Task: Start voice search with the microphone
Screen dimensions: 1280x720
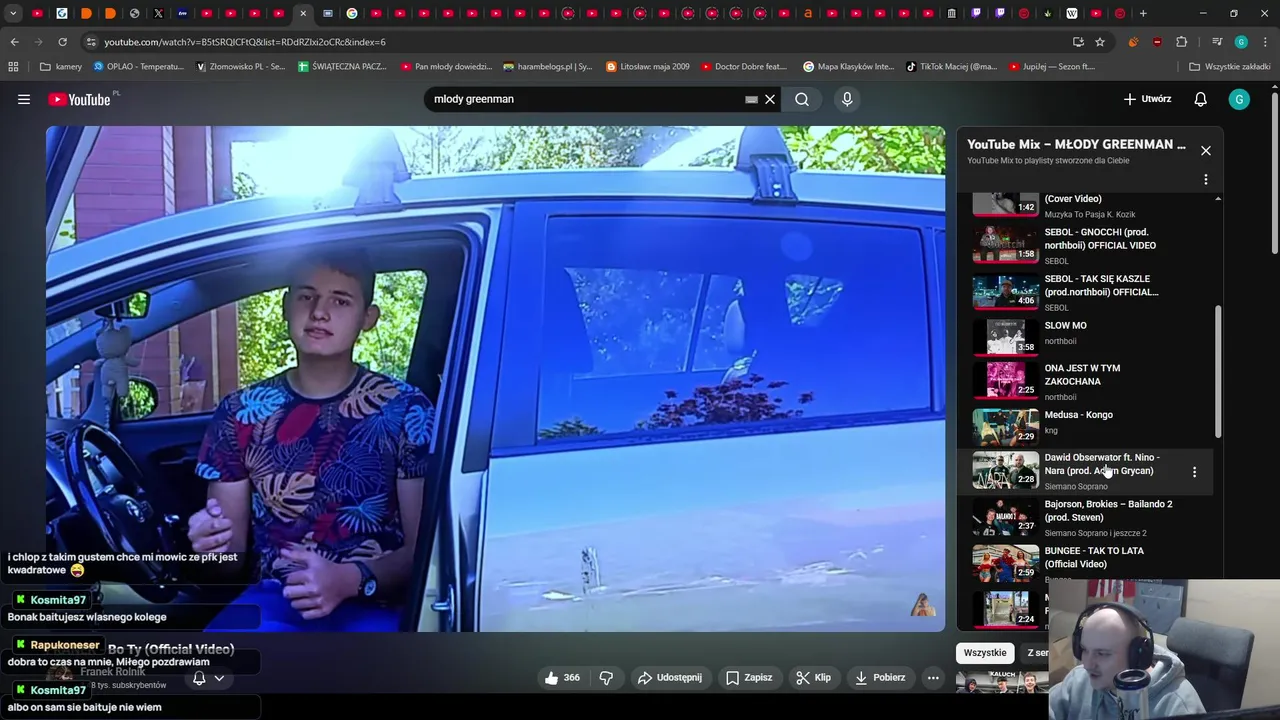Action: click(x=847, y=99)
